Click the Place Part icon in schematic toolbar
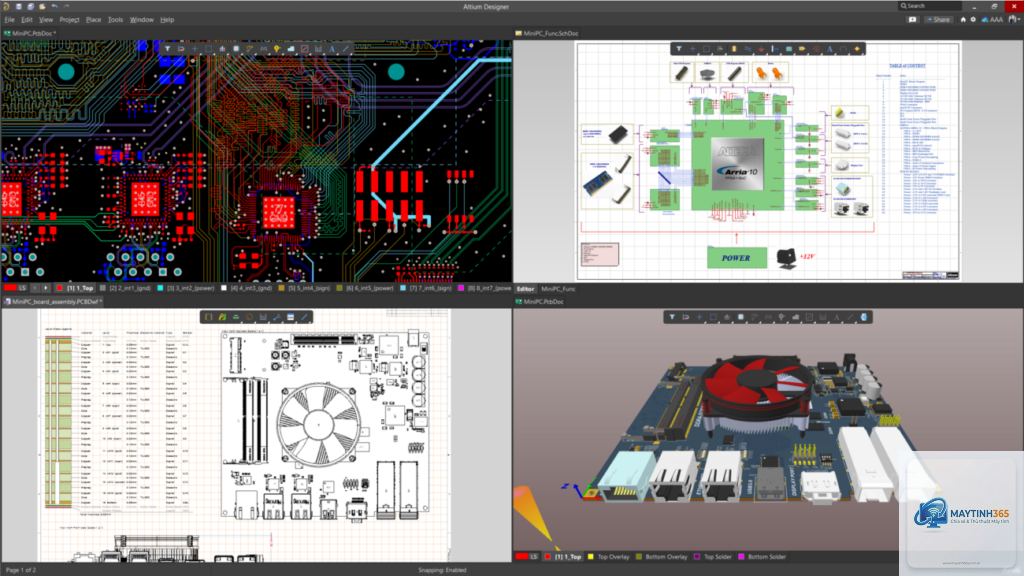Screen dimensions: 1024x576 point(733,49)
